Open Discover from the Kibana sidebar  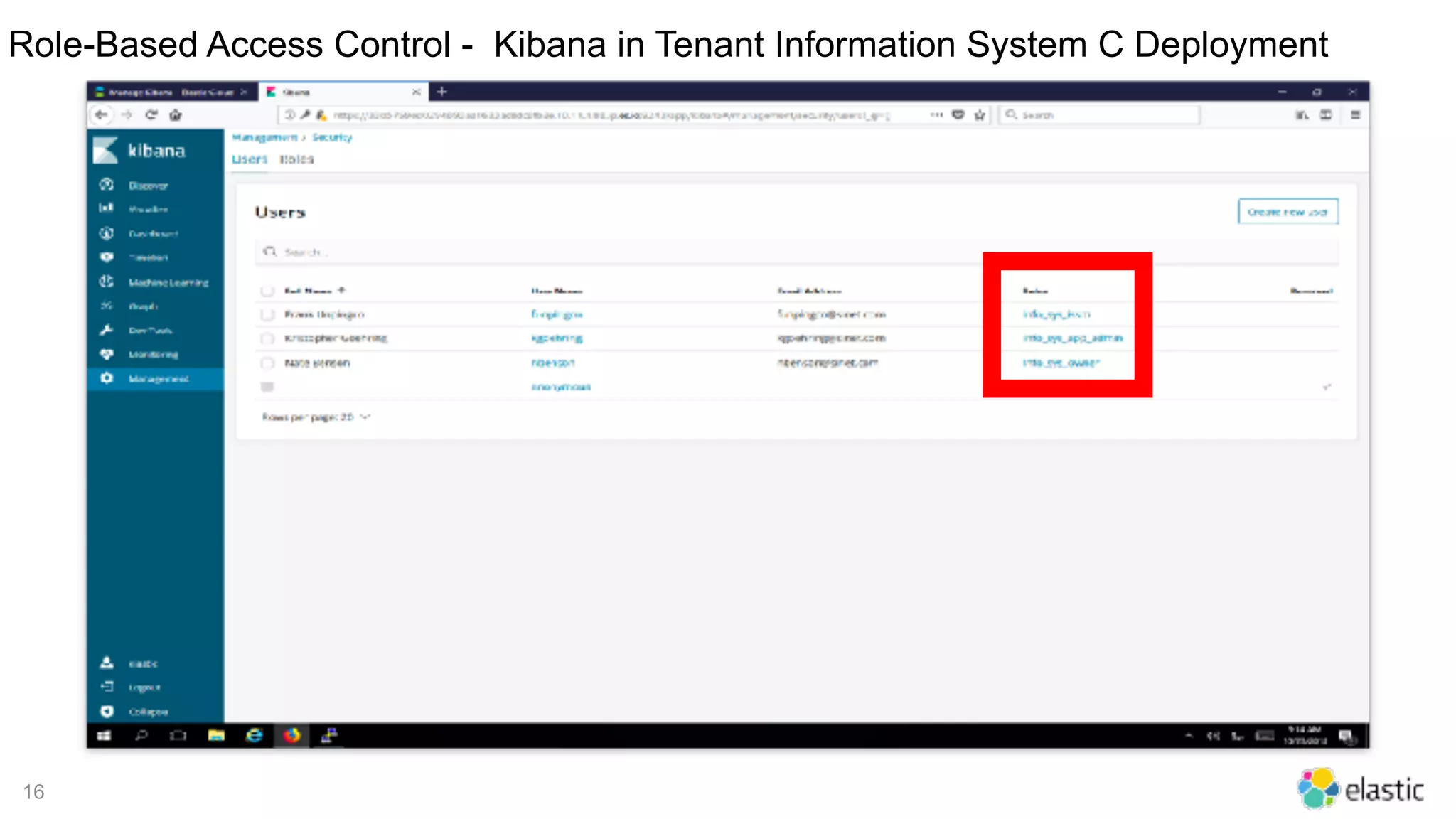(x=147, y=186)
